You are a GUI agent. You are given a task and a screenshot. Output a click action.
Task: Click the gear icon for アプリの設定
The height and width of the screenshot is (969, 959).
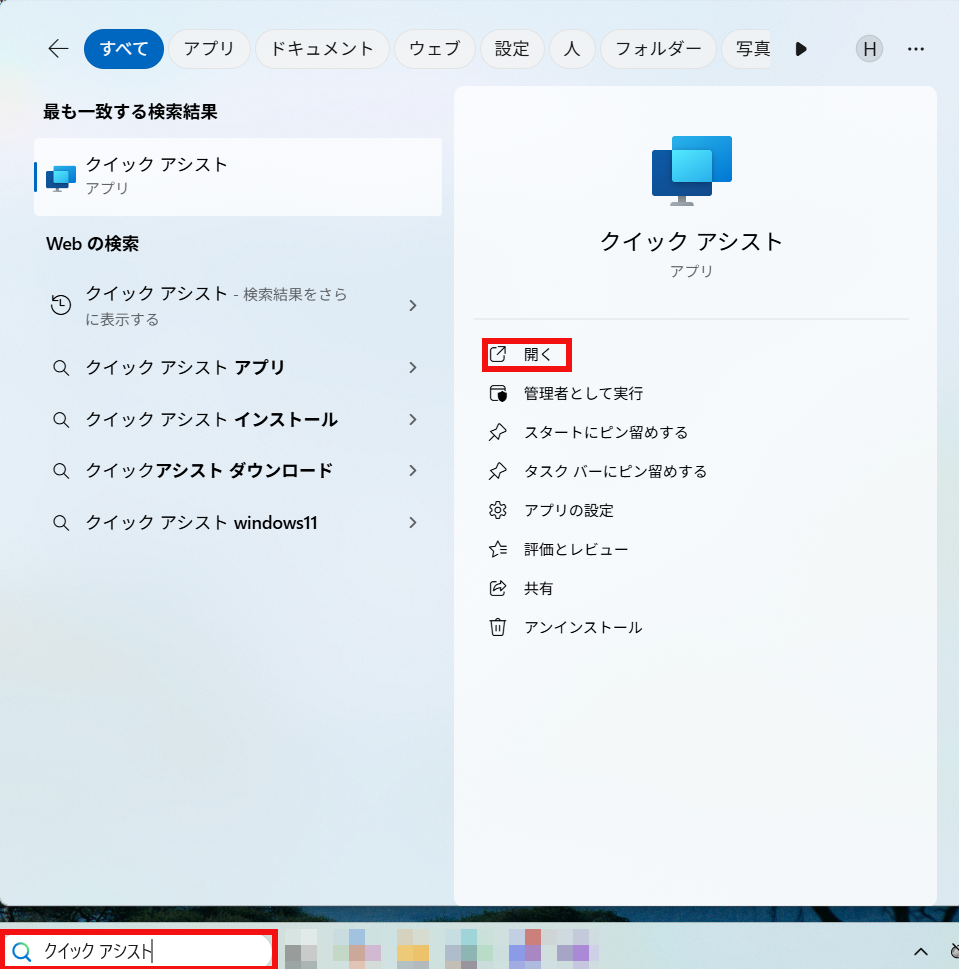pyautogui.click(x=498, y=510)
